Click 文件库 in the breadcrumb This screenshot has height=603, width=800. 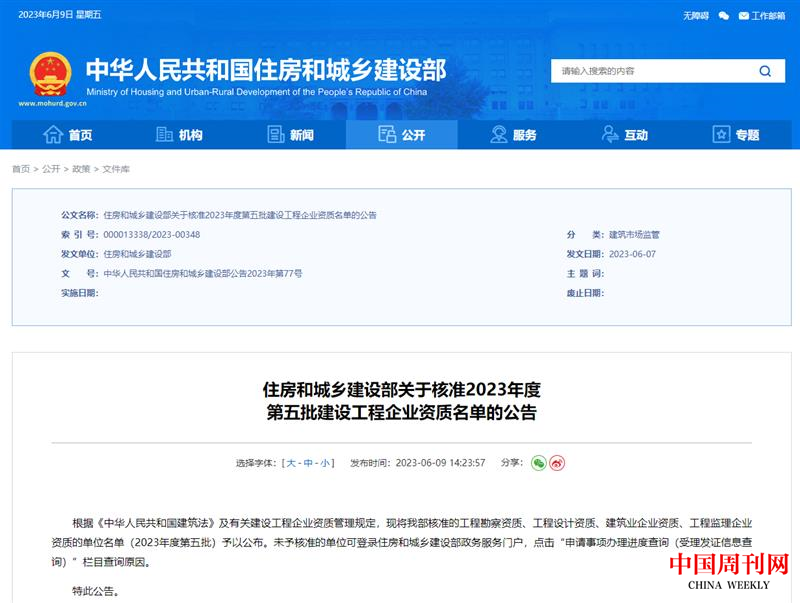(x=116, y=169)
